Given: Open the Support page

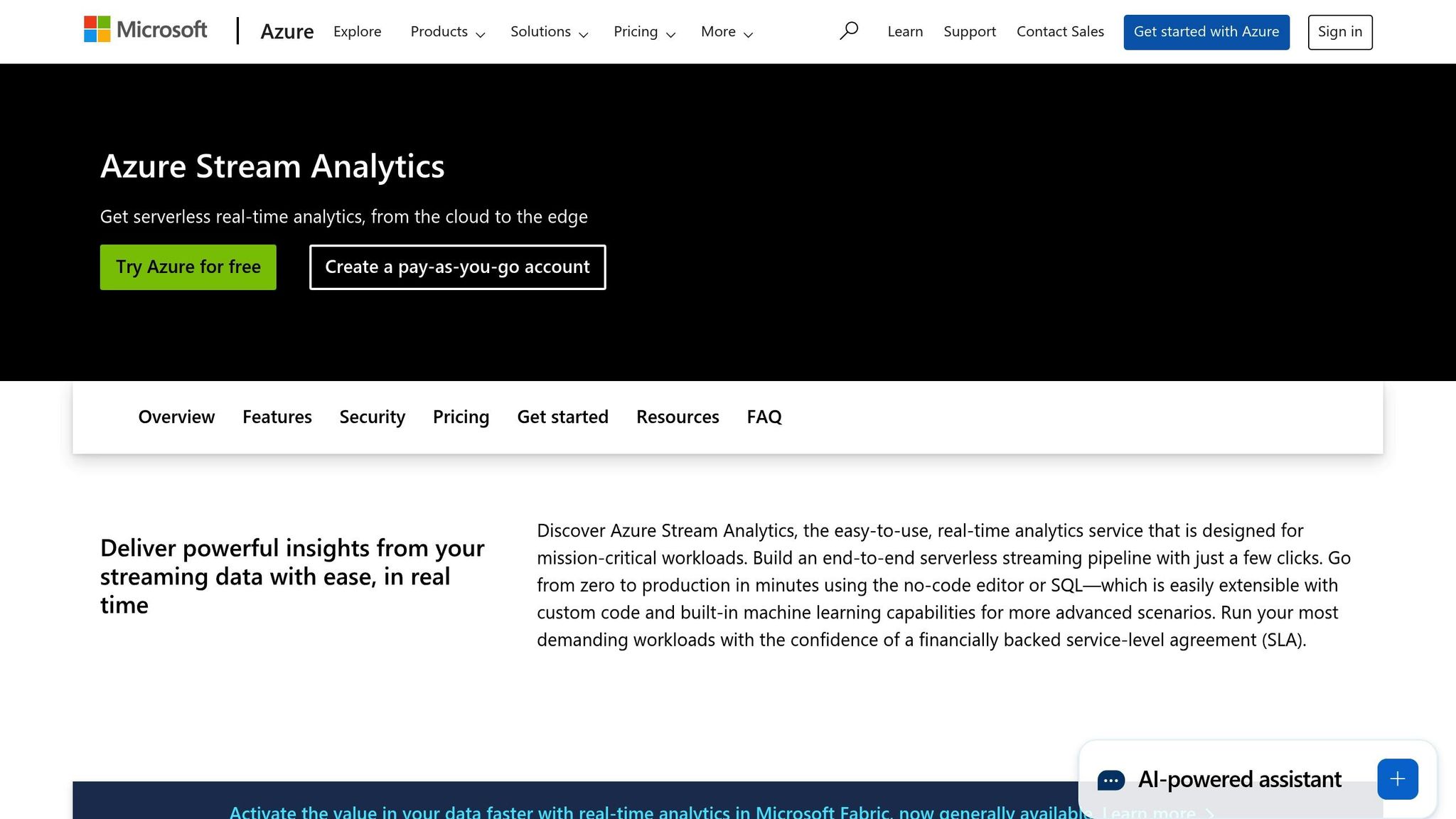Looking at the screenshot, I should click(x=969, y=31).
